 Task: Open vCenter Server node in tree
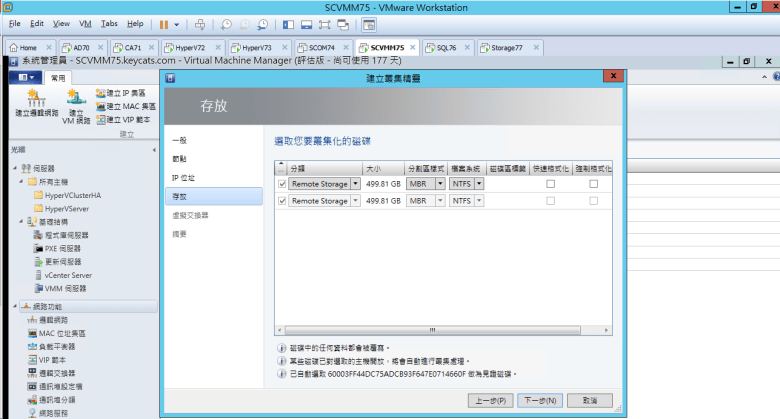pos(68,275)
